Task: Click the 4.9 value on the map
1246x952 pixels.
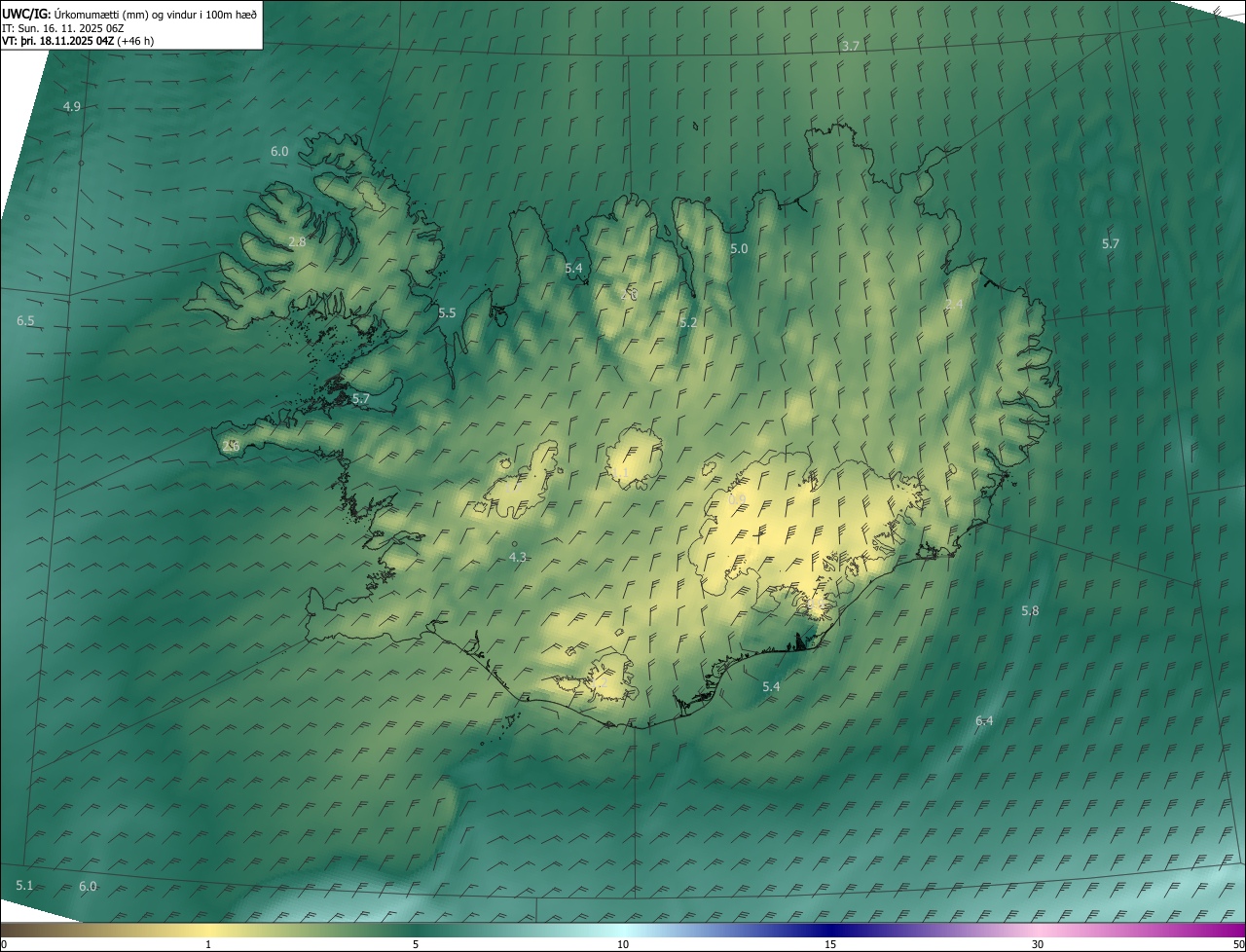Action: [72, 106]
